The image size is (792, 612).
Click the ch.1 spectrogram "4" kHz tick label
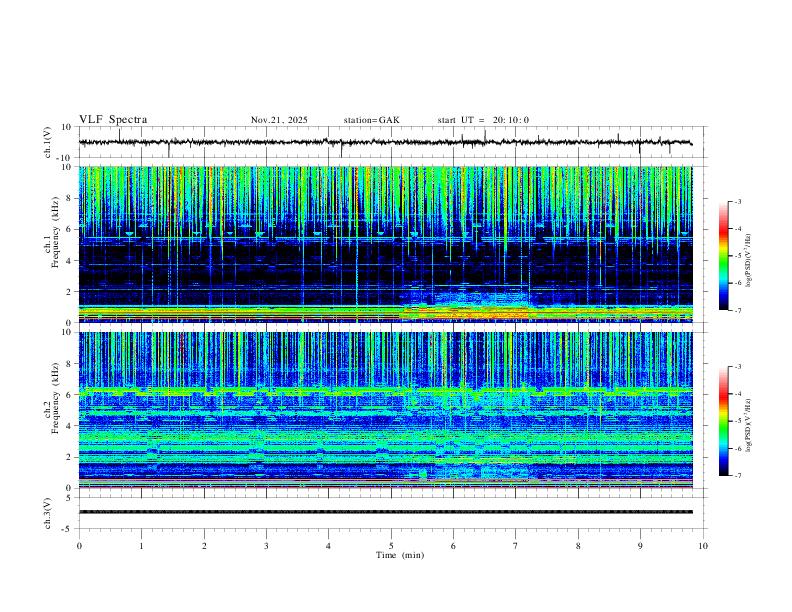coord(69,261)
